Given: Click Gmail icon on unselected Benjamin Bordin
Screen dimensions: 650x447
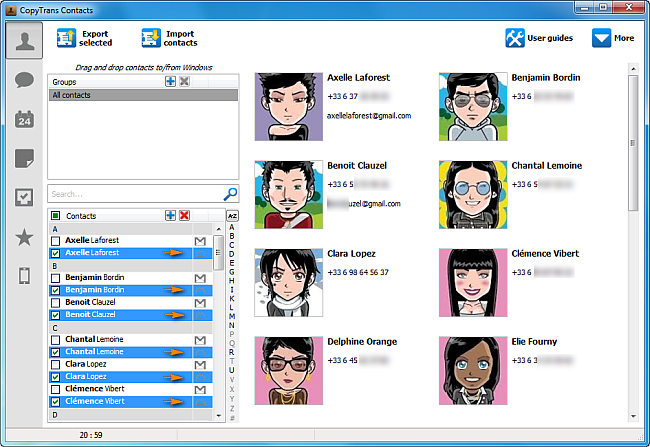Looking at the screenshot, I should [x=200, y=278].
